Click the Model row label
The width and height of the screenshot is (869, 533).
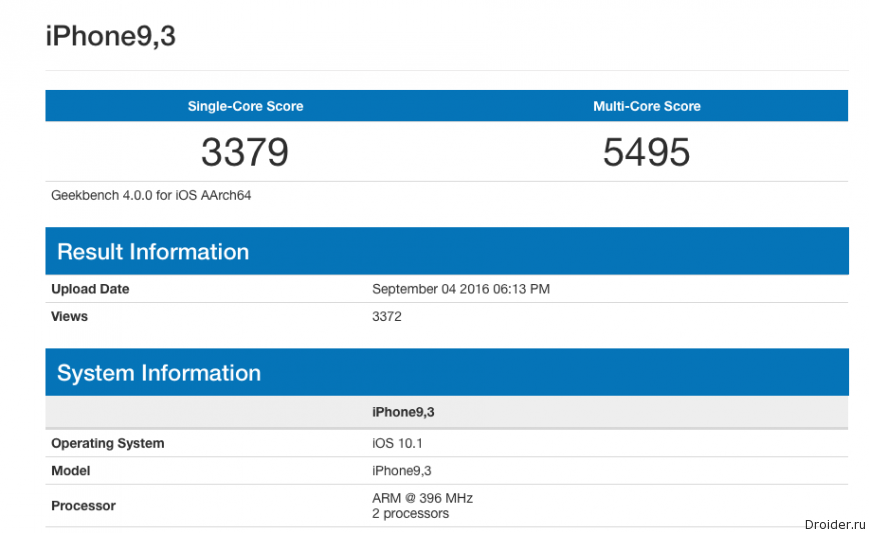70,471
